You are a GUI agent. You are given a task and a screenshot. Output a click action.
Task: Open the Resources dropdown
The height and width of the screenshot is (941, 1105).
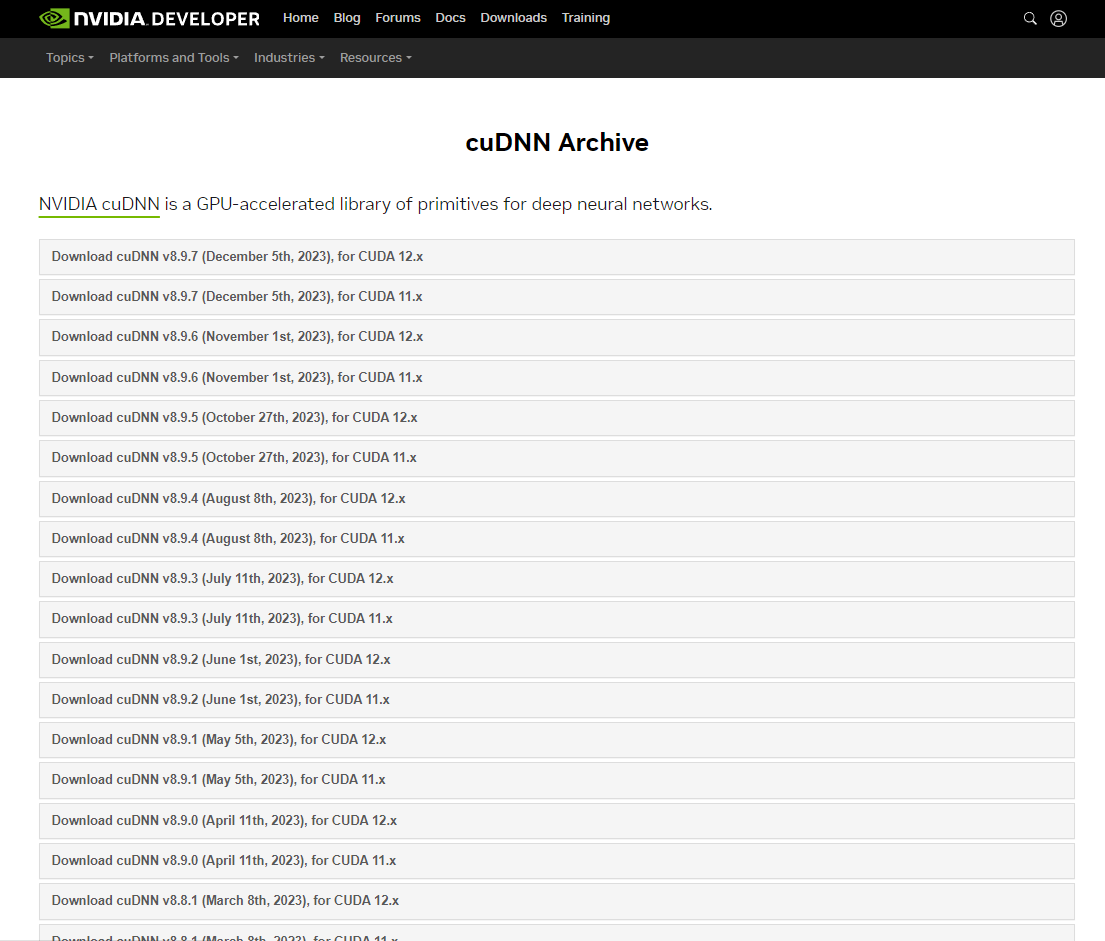374,57
